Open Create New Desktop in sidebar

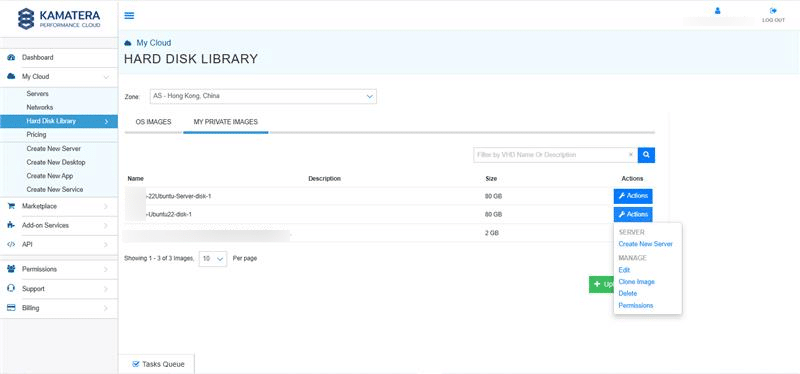click(56, 162)
